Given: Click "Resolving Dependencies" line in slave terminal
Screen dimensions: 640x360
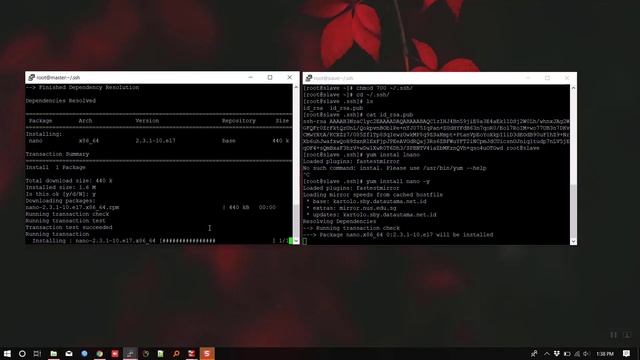Looking at the screenshot, I should tap(340, 221).
